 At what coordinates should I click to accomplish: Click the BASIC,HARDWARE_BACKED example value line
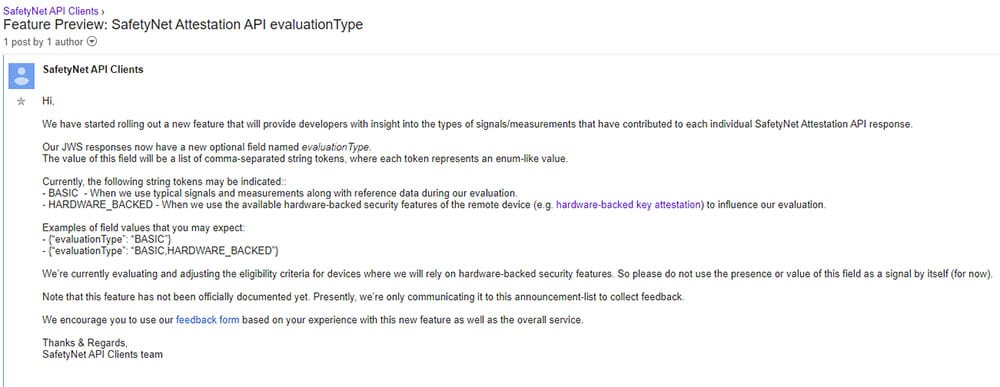tap(161, 251)
